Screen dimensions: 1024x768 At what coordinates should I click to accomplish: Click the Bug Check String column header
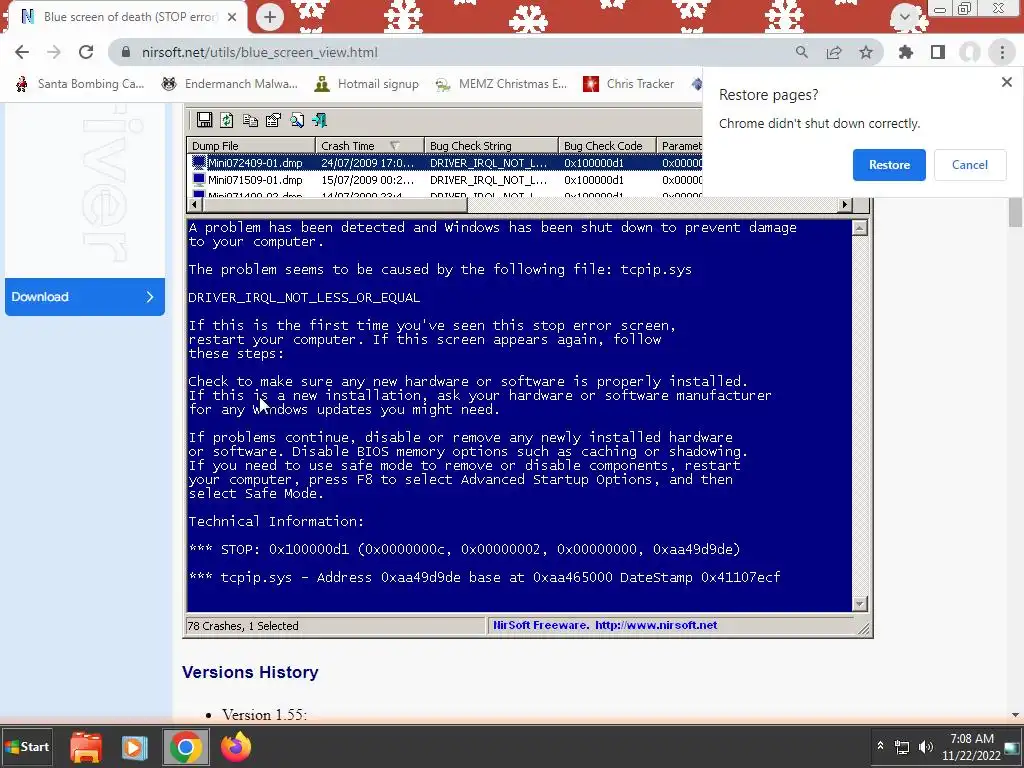click(491, 146)
